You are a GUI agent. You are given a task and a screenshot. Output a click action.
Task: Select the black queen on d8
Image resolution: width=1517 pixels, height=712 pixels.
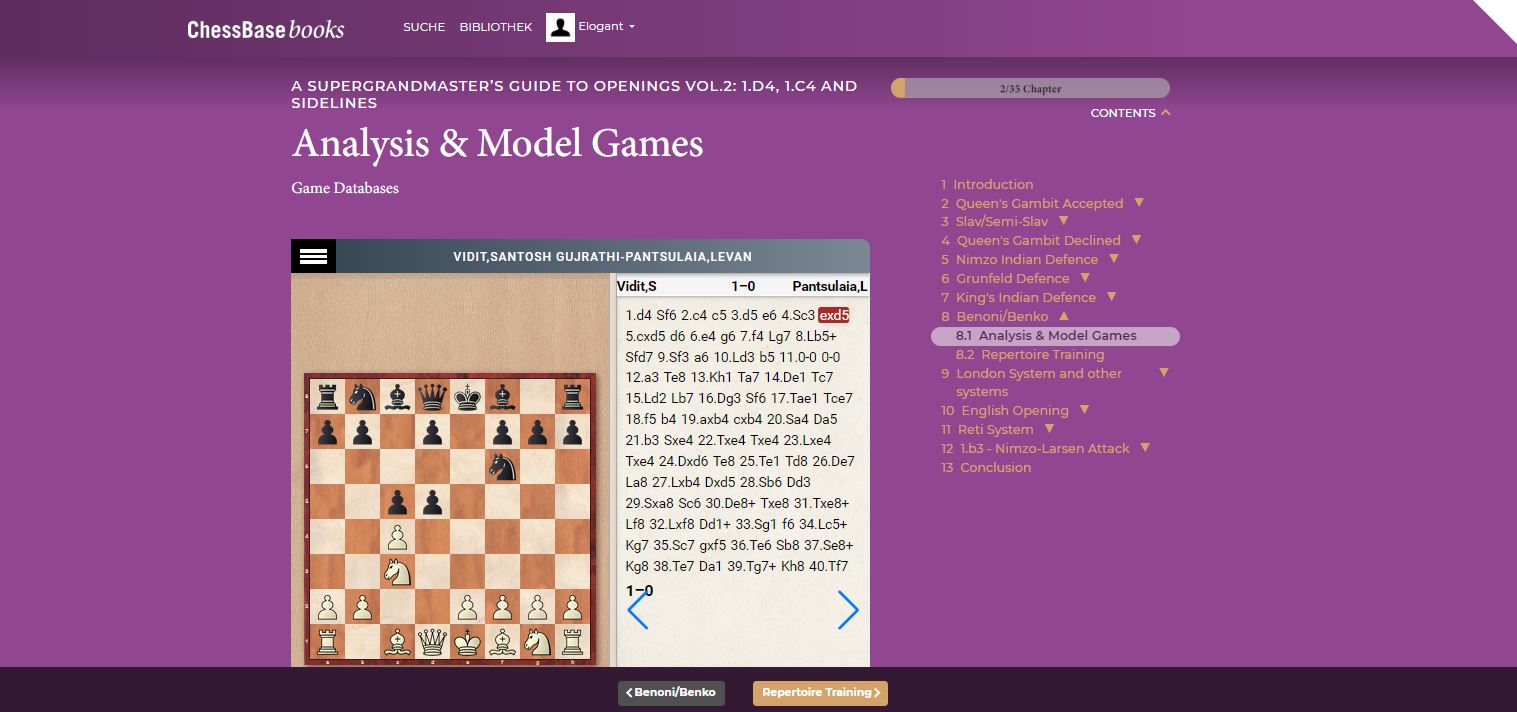pyautogui.click(x=433, y=398)
